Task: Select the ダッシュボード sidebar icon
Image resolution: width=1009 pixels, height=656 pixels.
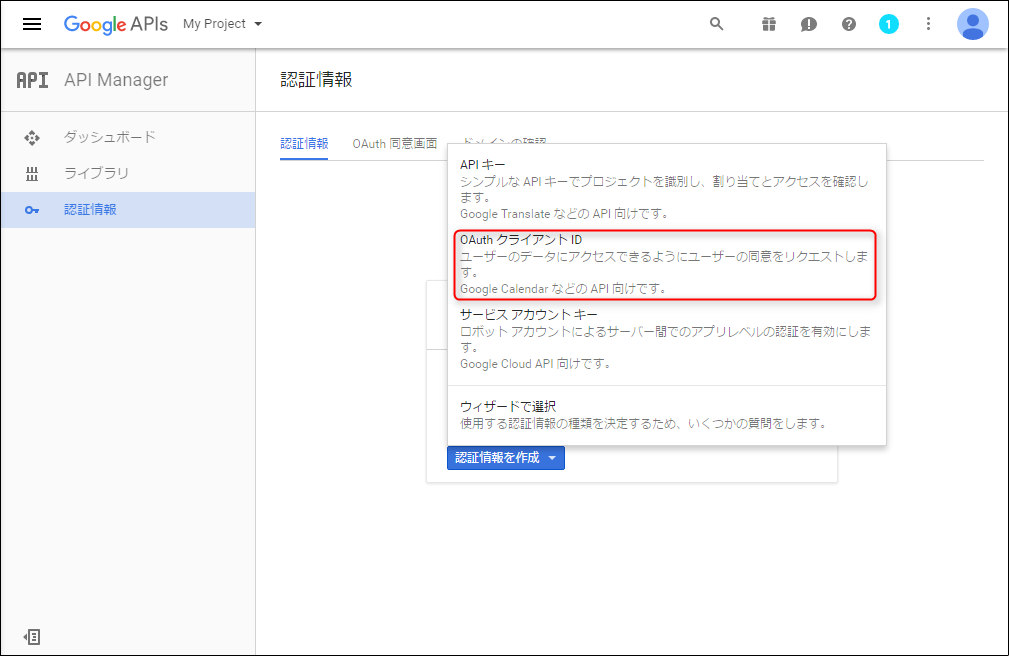Action: point(32,138)
